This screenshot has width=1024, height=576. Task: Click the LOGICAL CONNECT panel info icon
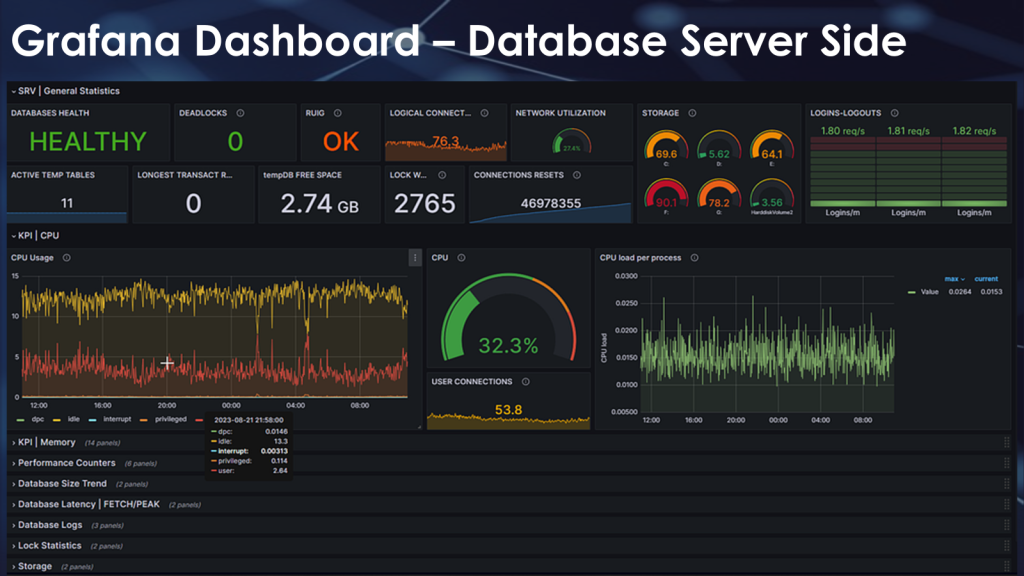tap(485, 113)
